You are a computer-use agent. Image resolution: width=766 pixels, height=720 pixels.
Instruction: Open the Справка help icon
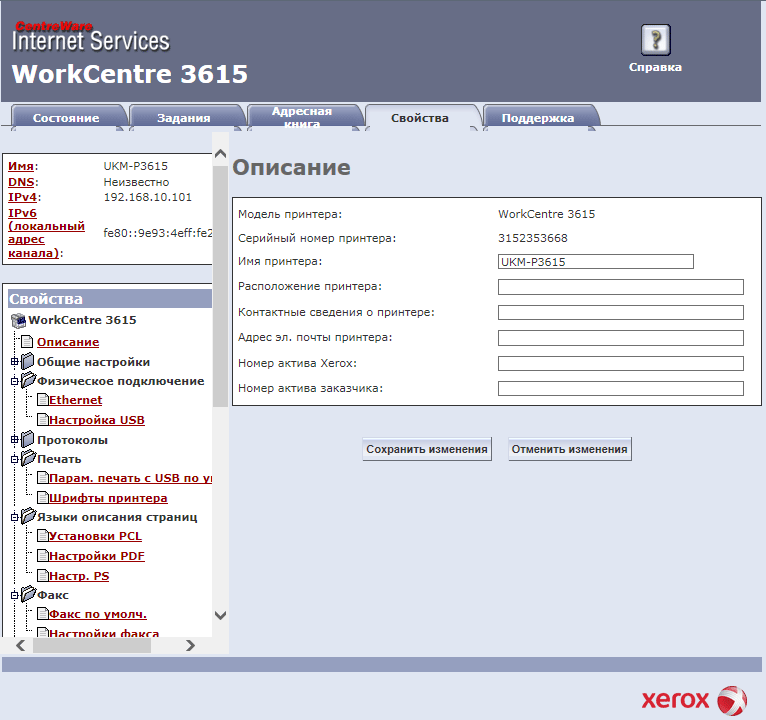click(655, 40)
